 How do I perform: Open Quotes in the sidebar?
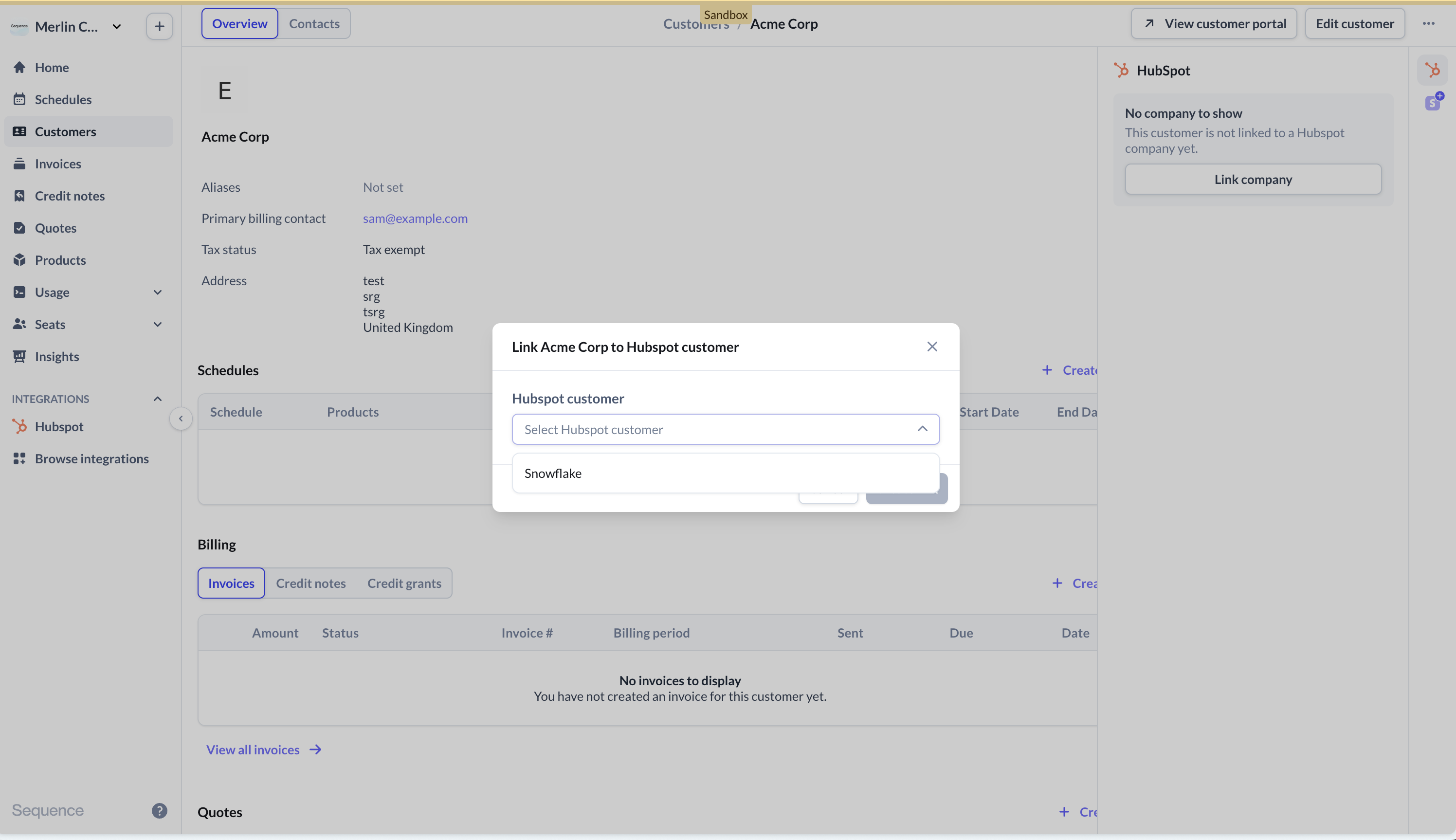pyautogui.click(x=88, y=228)
